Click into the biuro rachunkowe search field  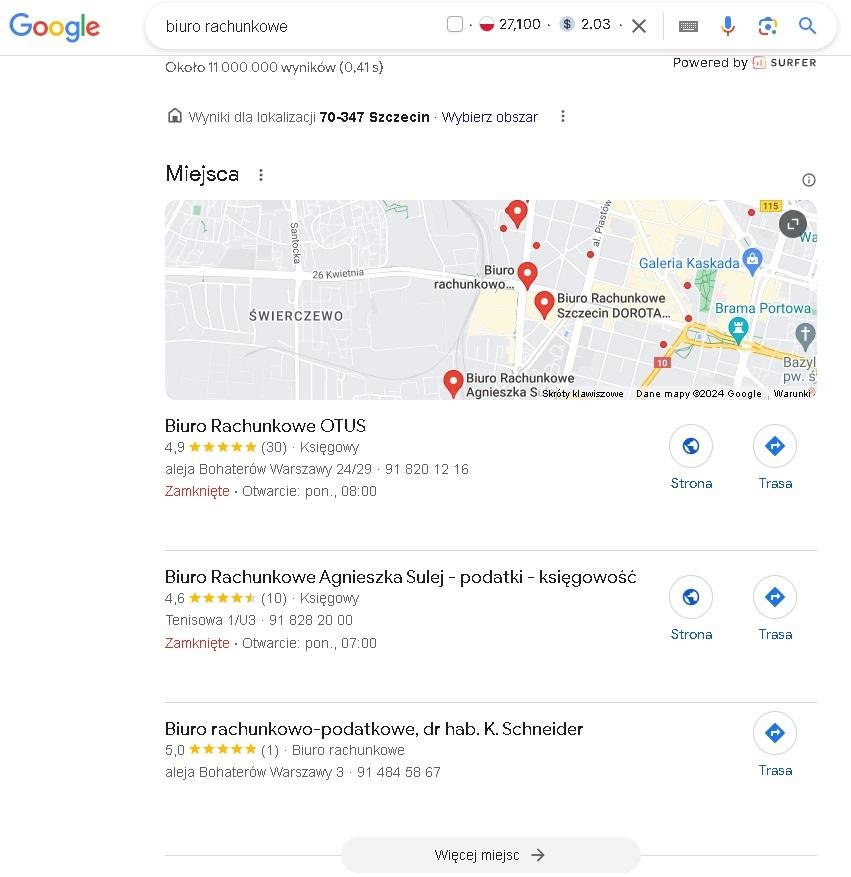(302, 26)
